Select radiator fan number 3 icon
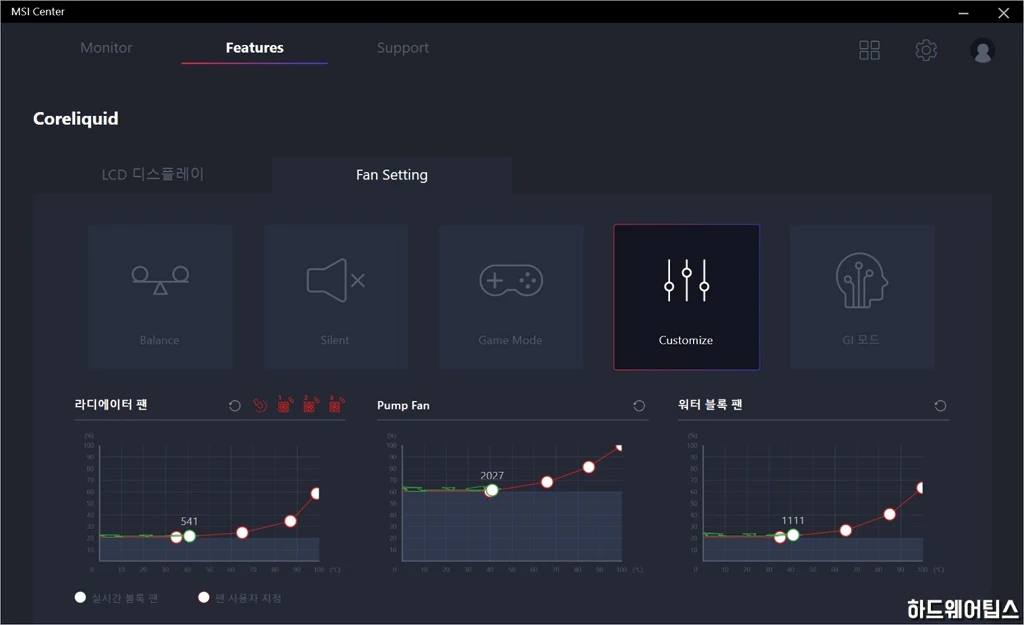Image resolution: width=1024 pixels, height=625 pixels. point(336,404)
